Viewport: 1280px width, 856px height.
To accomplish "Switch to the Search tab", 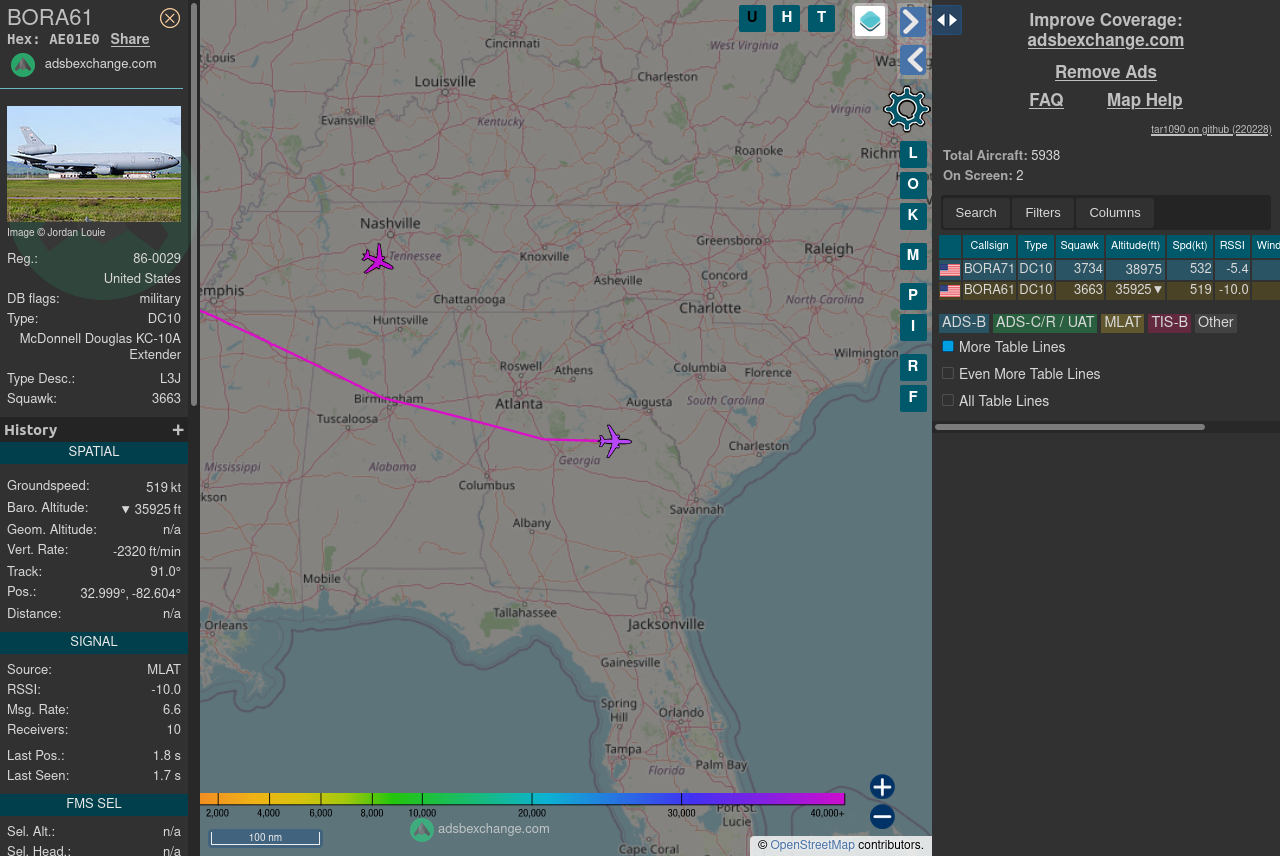I will pyautogui.click(x=976, y=213).
